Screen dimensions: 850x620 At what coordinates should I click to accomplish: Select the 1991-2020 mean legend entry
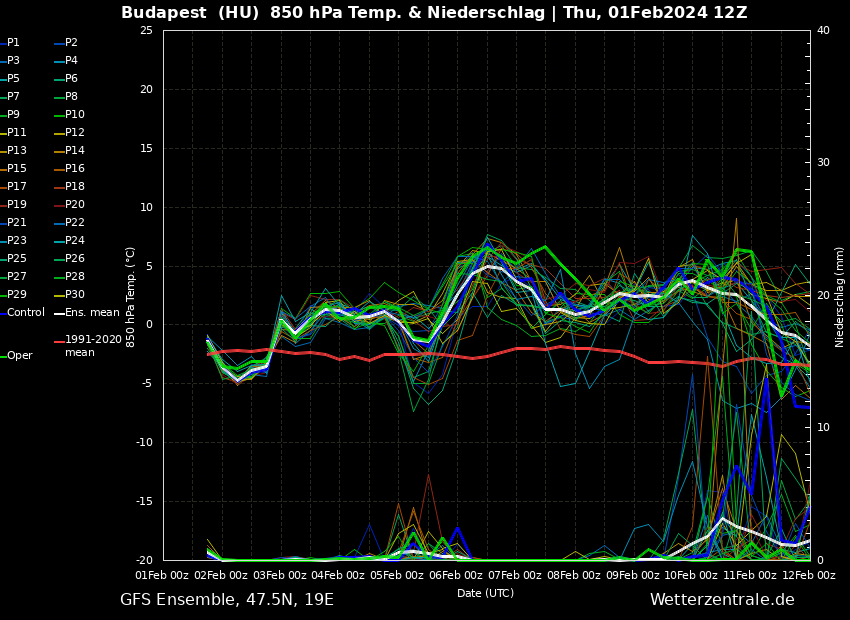click(x=93, y=346)
